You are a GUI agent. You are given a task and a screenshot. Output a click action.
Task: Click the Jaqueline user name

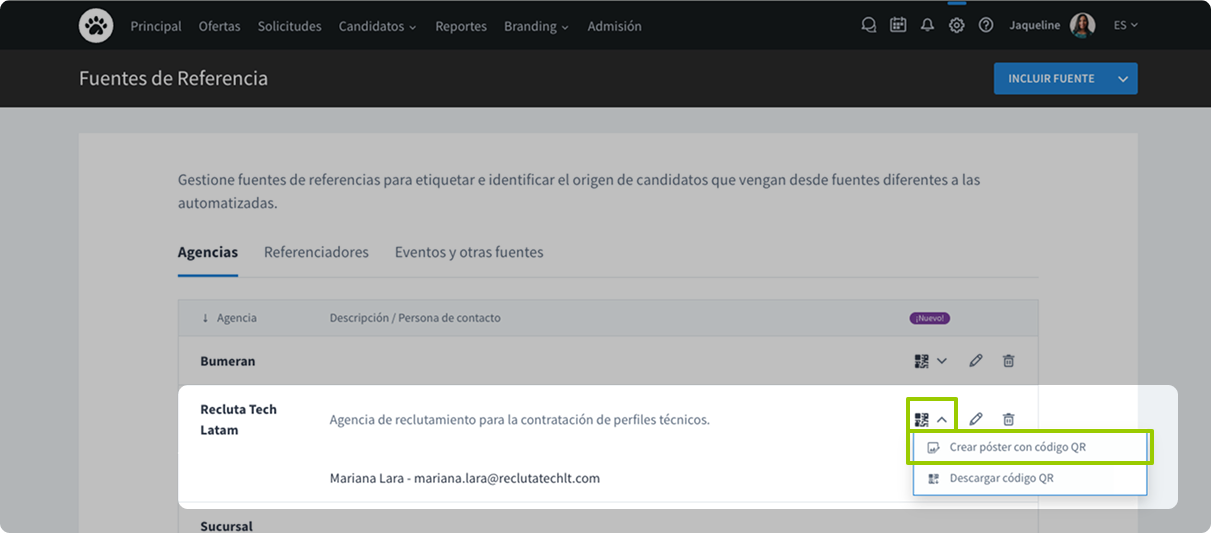click(1035, 25)
